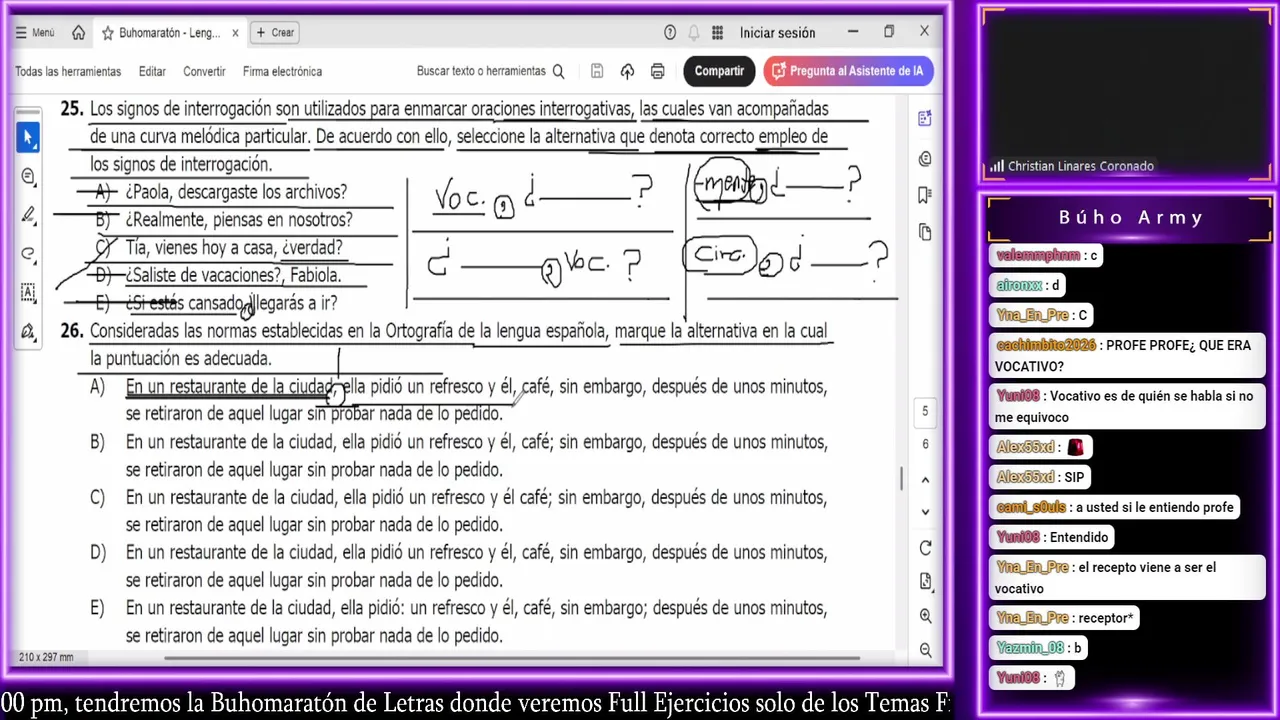Click the horizontal document scrollbar

[x=511, y=658]
